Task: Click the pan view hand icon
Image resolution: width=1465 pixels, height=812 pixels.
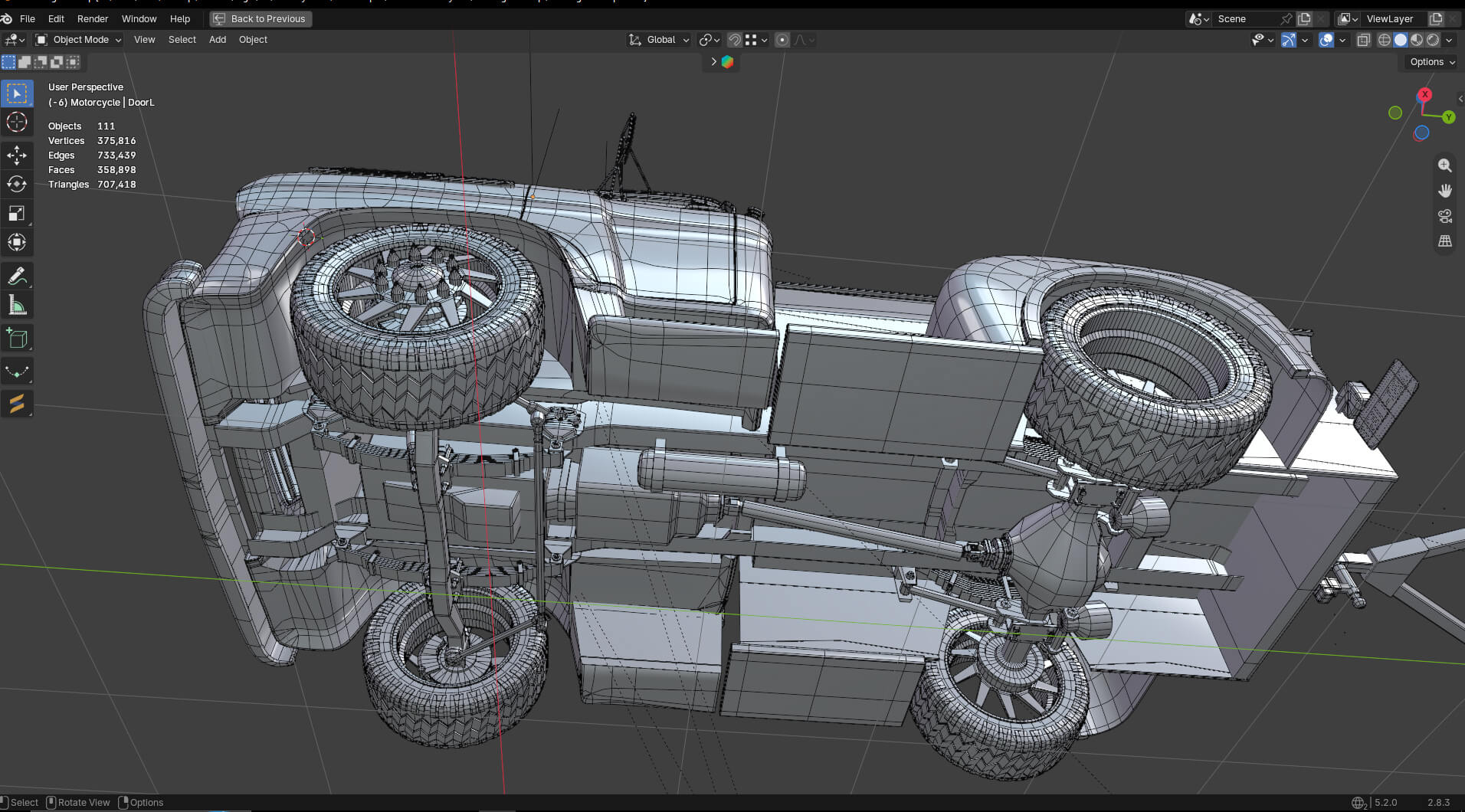Action: click(x=1444, y=191)
